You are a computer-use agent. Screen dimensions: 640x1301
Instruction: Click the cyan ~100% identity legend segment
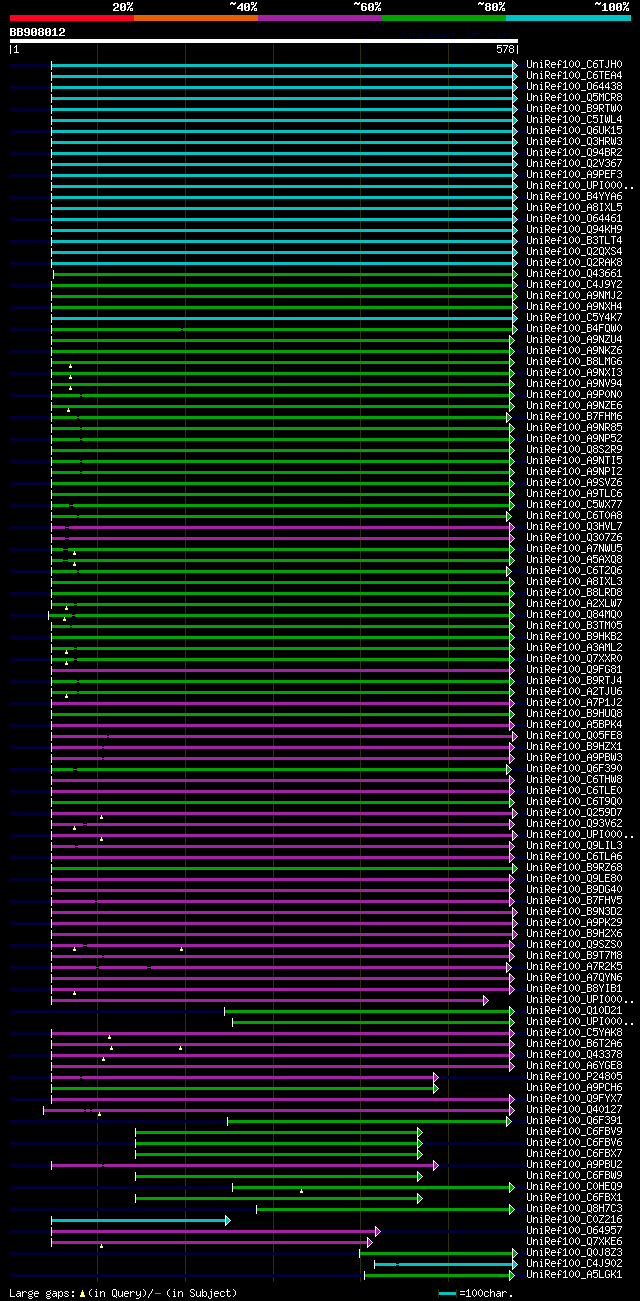coord(567,17)
